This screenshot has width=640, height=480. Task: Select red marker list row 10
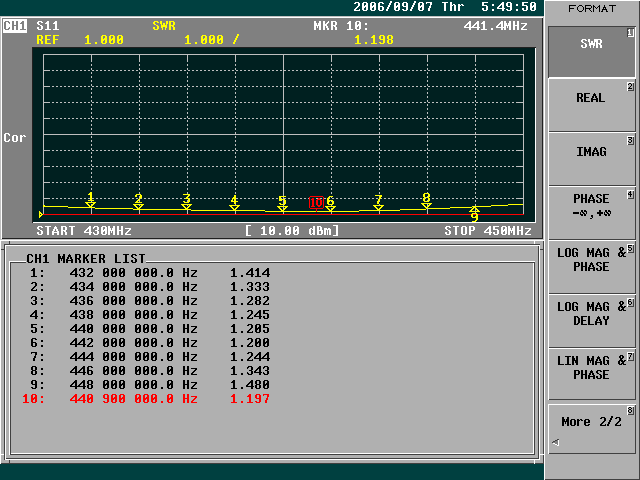(x=146, y=399)
